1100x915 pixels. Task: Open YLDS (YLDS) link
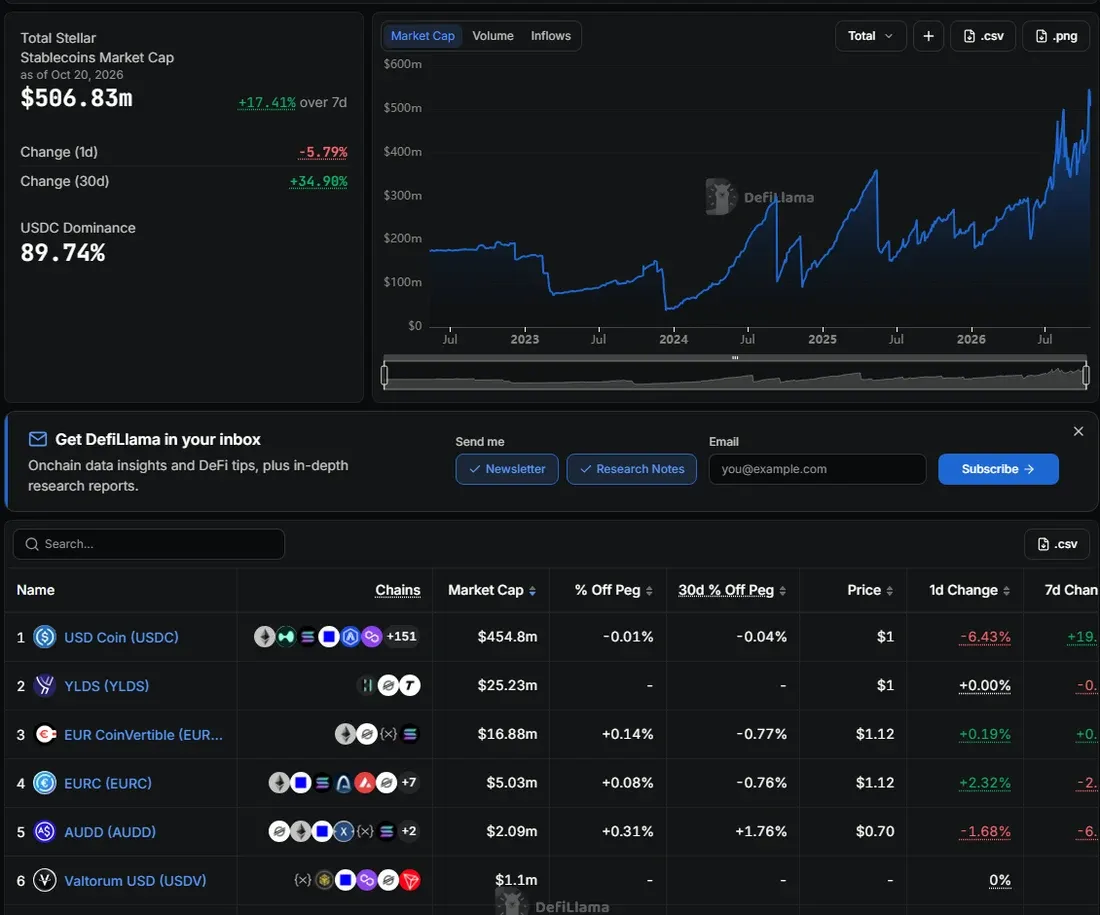point(107,686)
